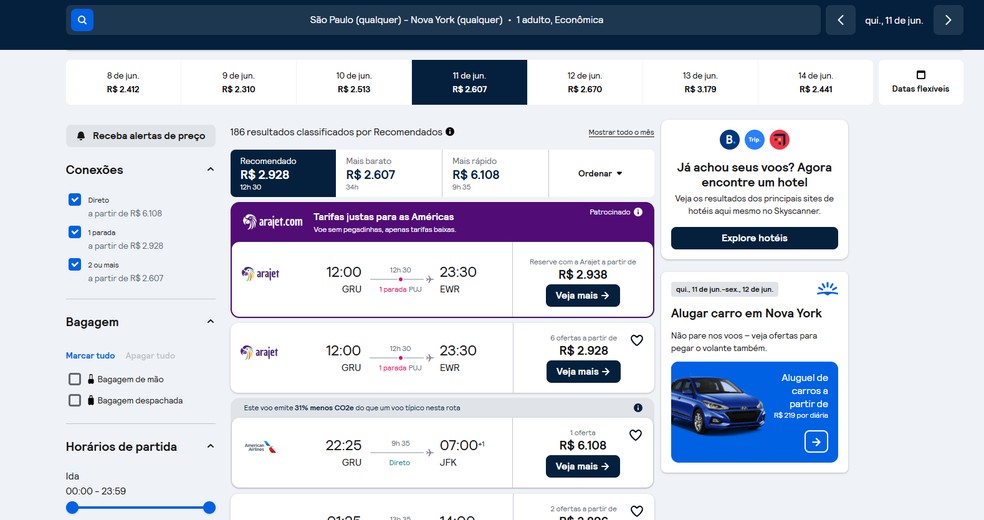
Task: Click the blue search magnifier icon
Action: coord(82,20)
